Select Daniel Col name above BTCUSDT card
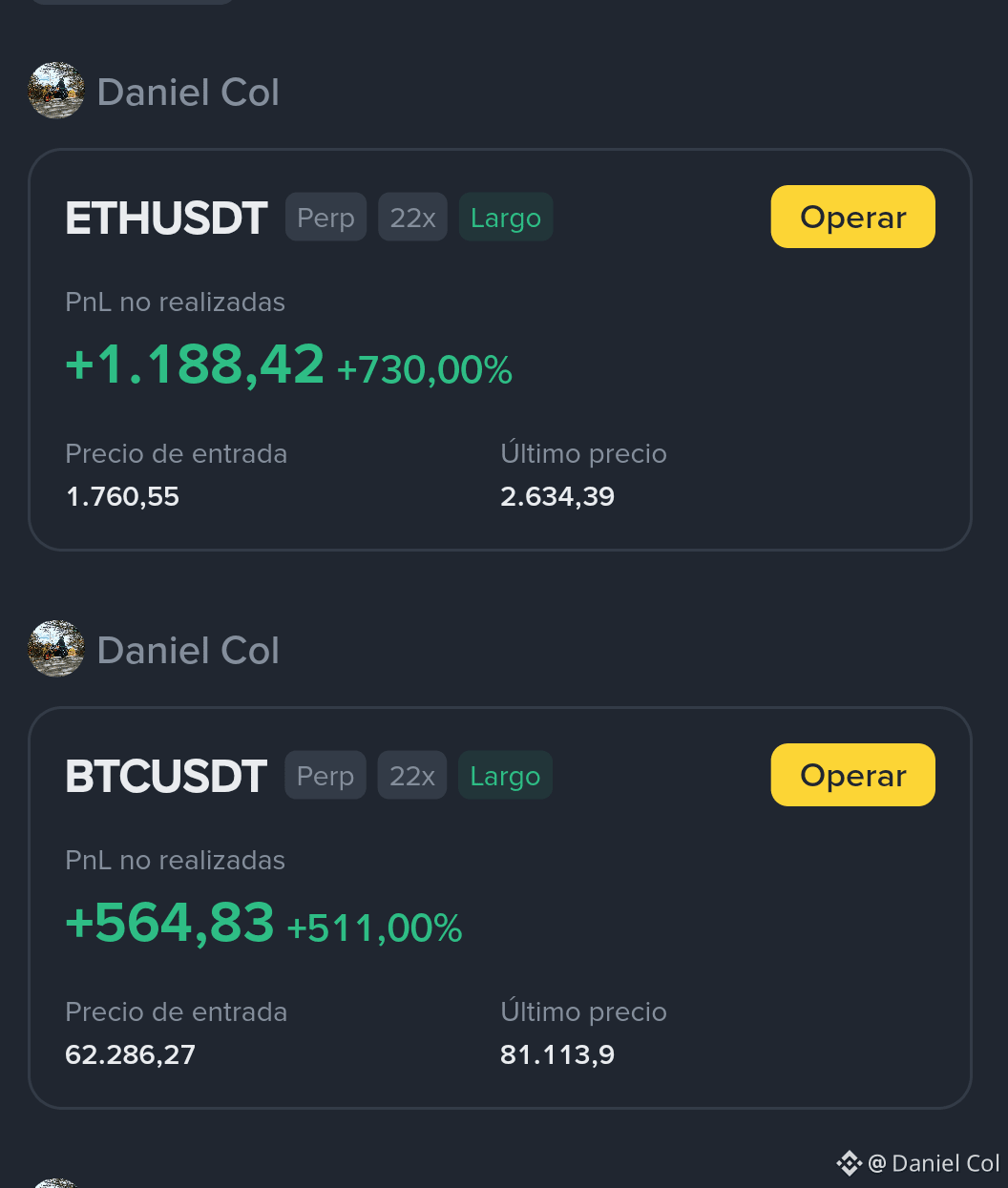 point(188,651)
